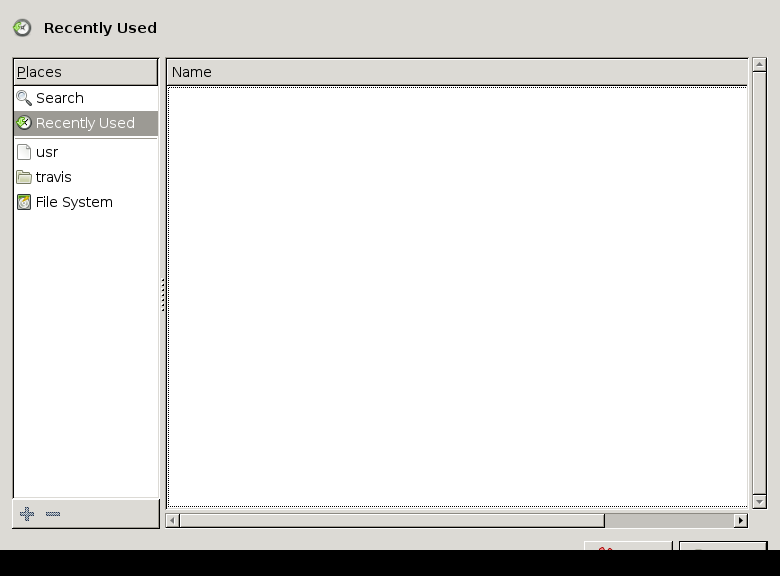The image size is (780, 576).
Task: Click the horizontal scrollbar thumb
Action: (392, 520)
